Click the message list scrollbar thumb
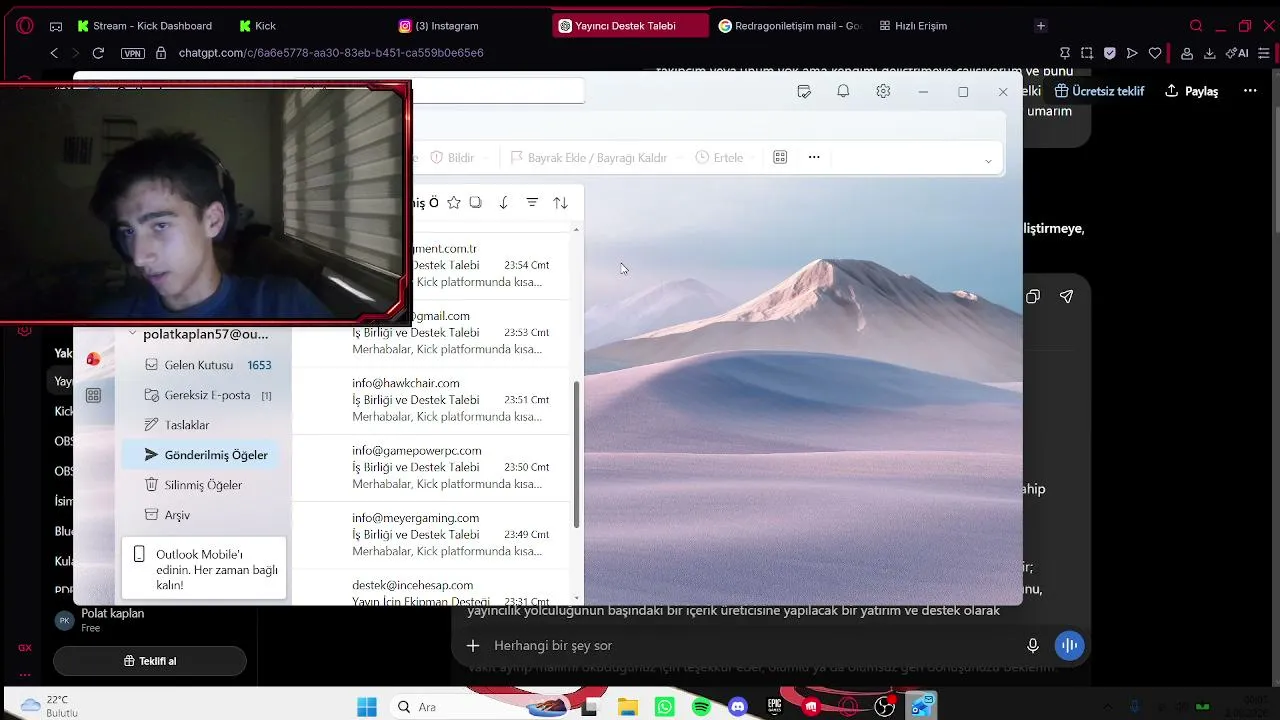The height and width of the screenshot is (720, 1280). click(x=576, y=455)
